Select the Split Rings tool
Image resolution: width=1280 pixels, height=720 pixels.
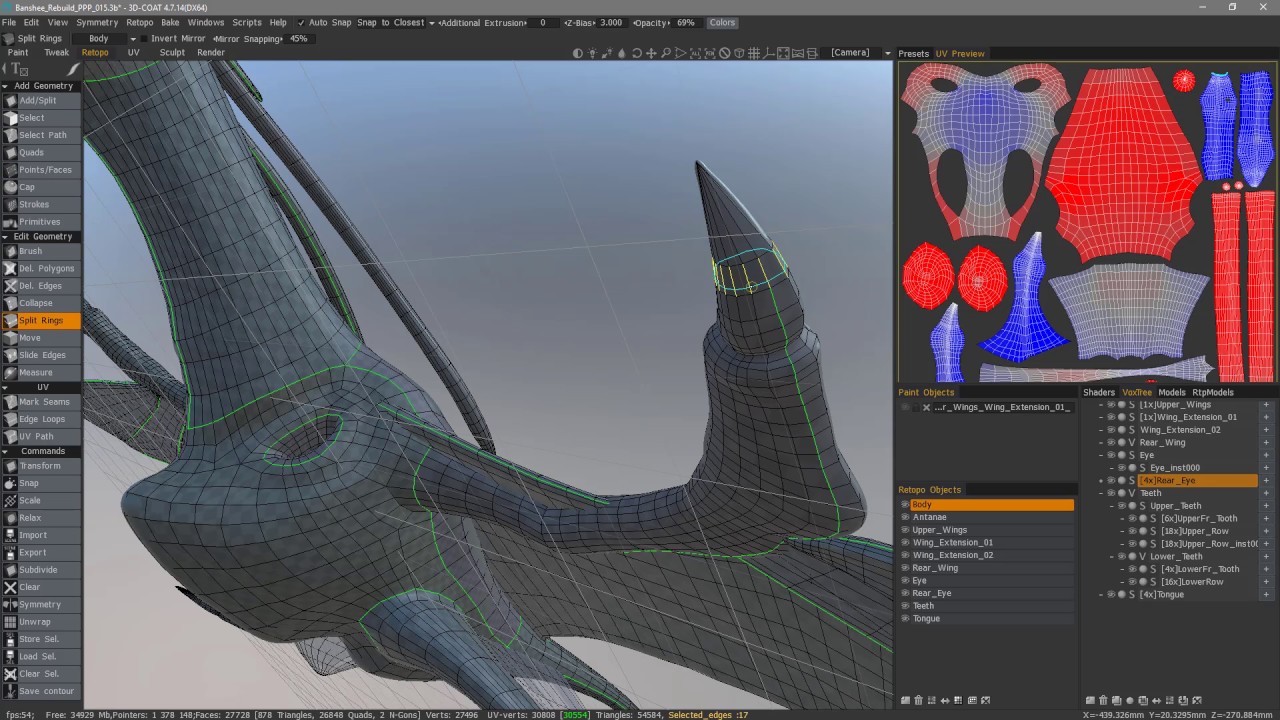pyautogui.click(x=41, y=320)
